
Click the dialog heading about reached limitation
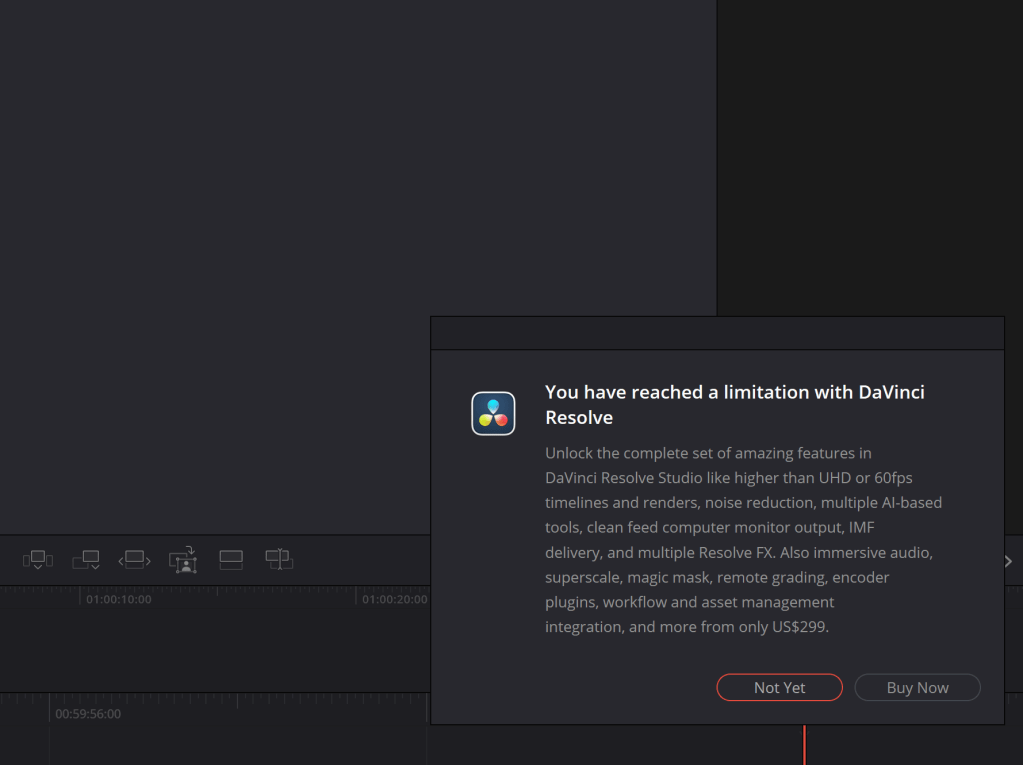pyautogui.click(x=735, y=404)
